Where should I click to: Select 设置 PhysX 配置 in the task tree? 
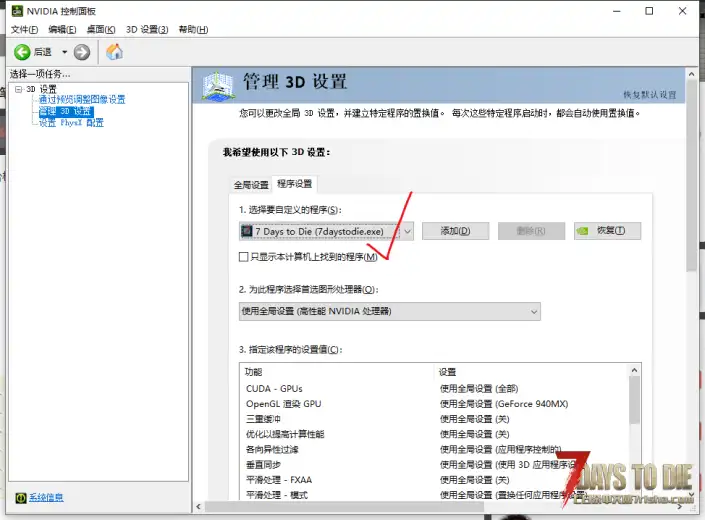(x=71, y=123)
